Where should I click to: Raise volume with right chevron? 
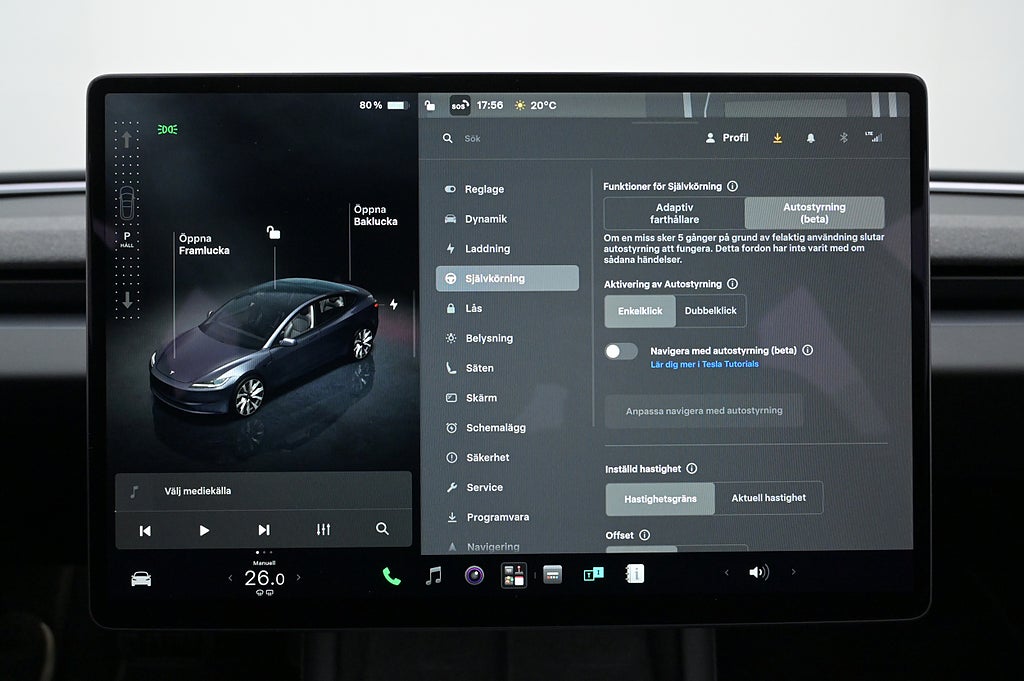tap(793, 572)
